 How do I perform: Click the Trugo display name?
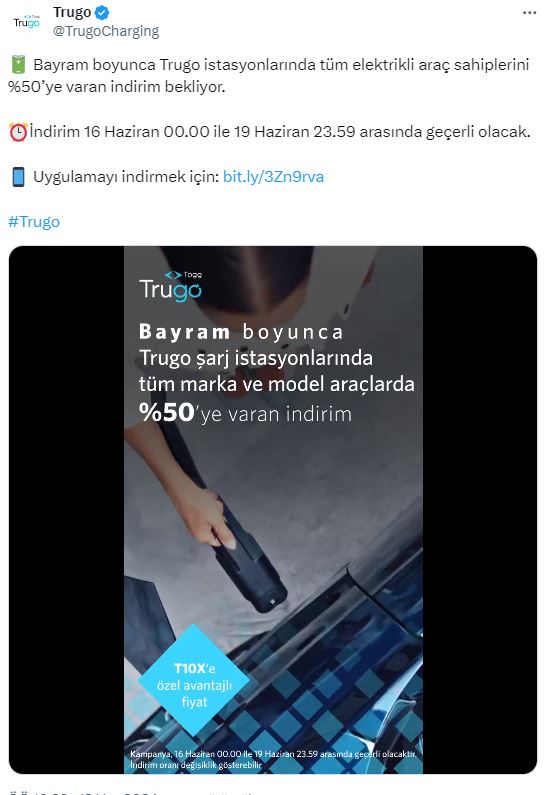72,12
